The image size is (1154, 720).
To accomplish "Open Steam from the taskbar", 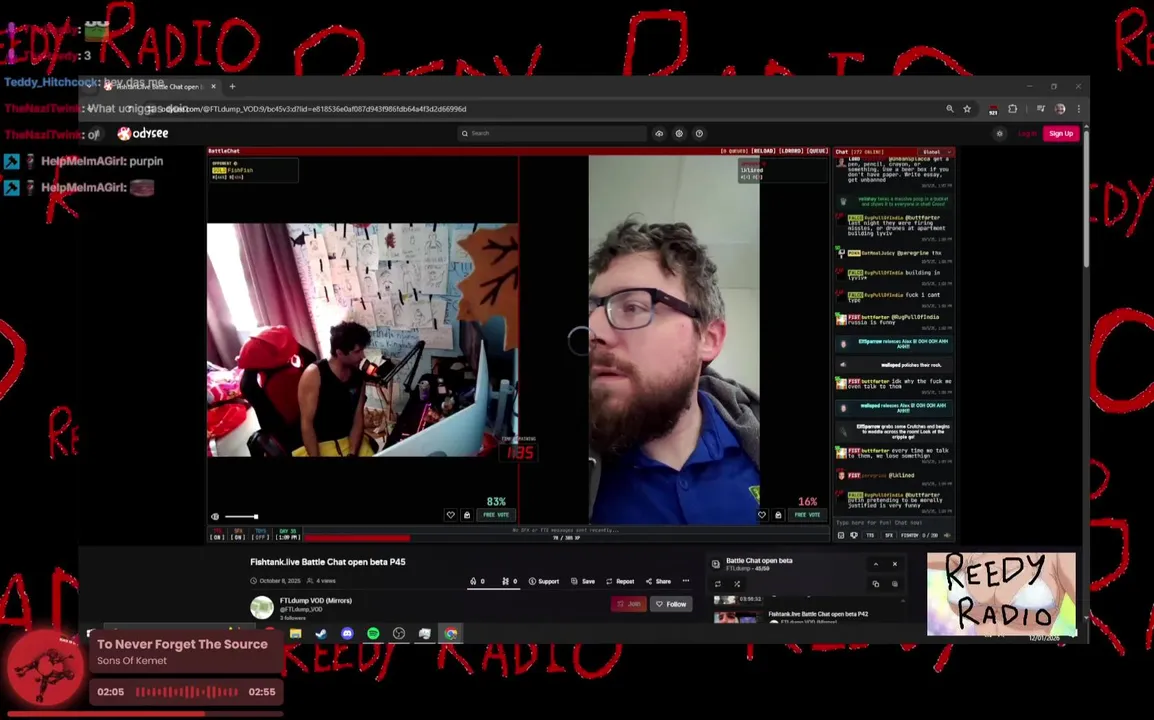I will tap(322, 633).
